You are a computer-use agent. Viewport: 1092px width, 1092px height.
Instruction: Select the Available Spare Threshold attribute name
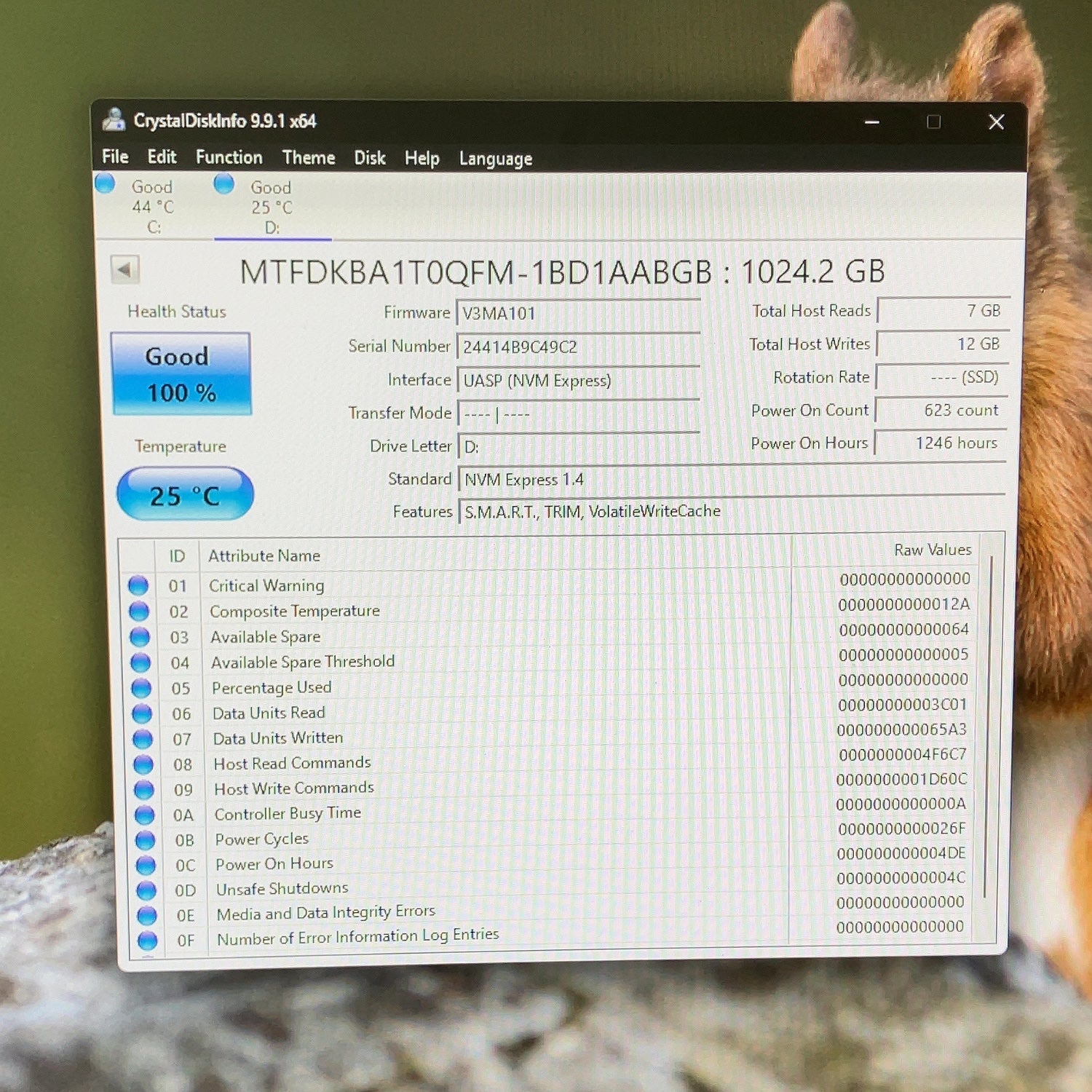pyautogui.click(x=303, y=662)
